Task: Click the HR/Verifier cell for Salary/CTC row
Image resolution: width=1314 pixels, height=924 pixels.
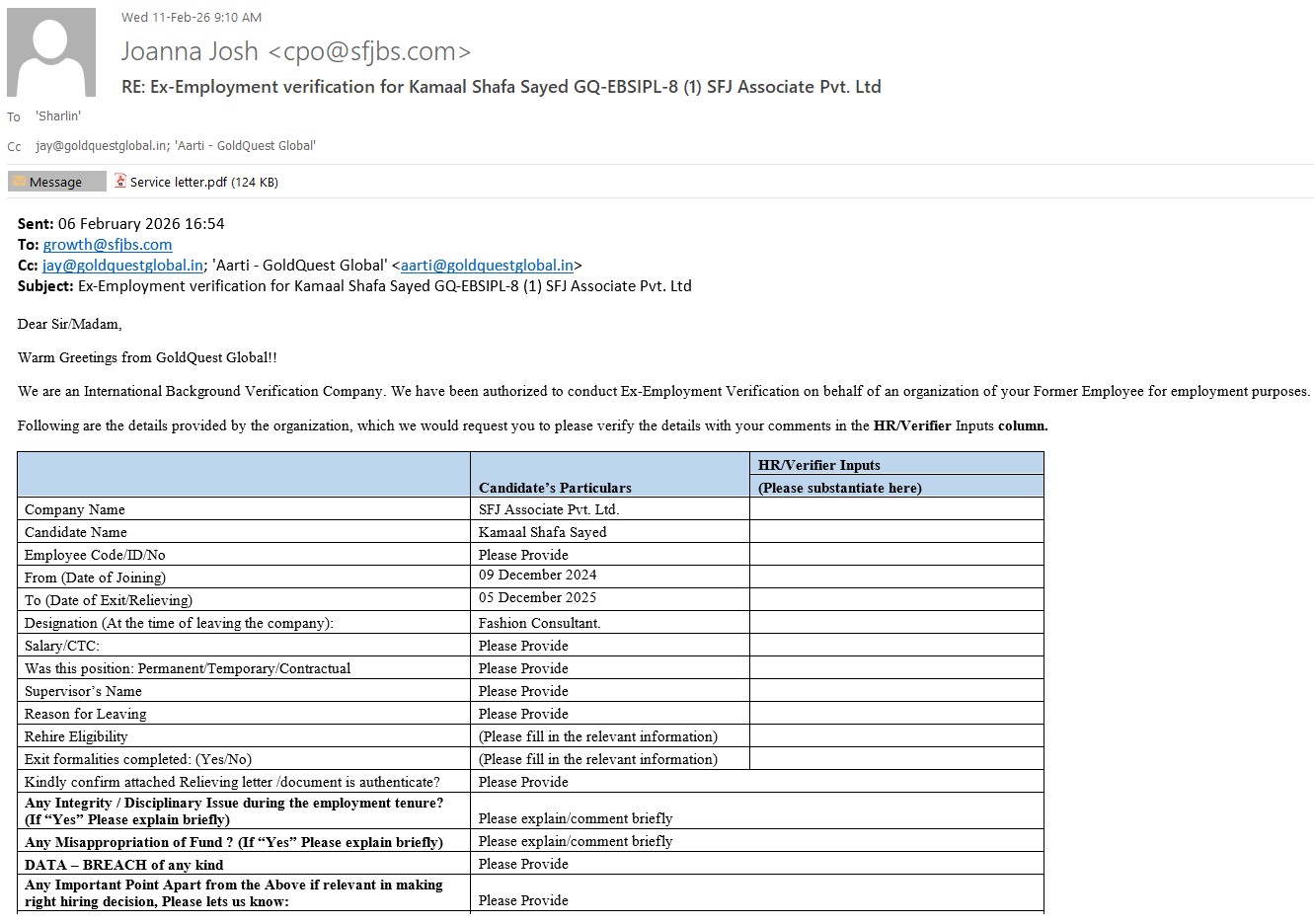Action: point(895,646)
